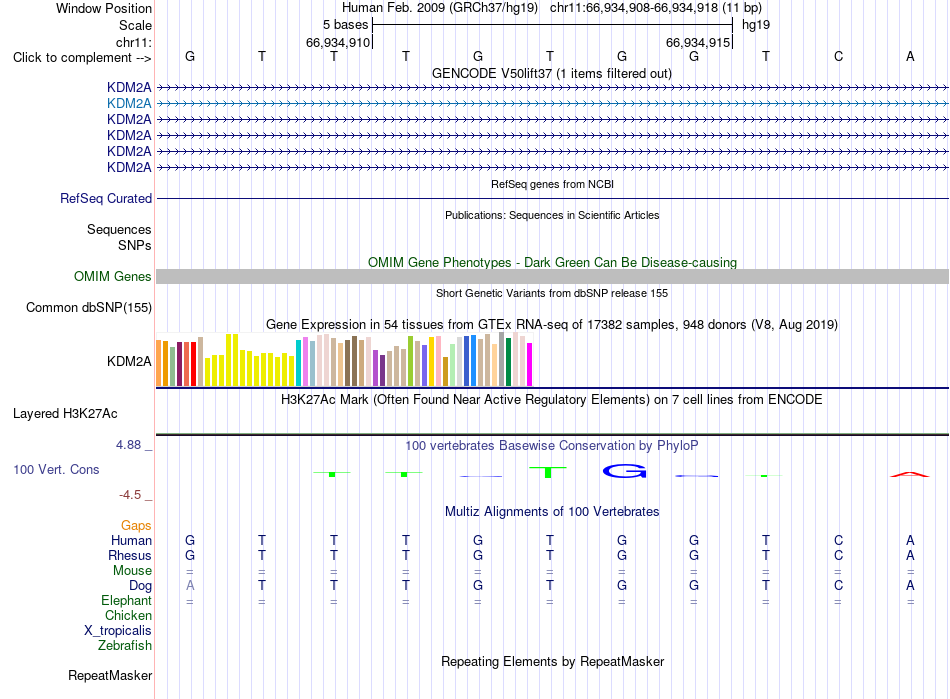The height and width of the screenshot is (699, 950).
Task: Select the Human species row label
Action: (x=131, y=540)
